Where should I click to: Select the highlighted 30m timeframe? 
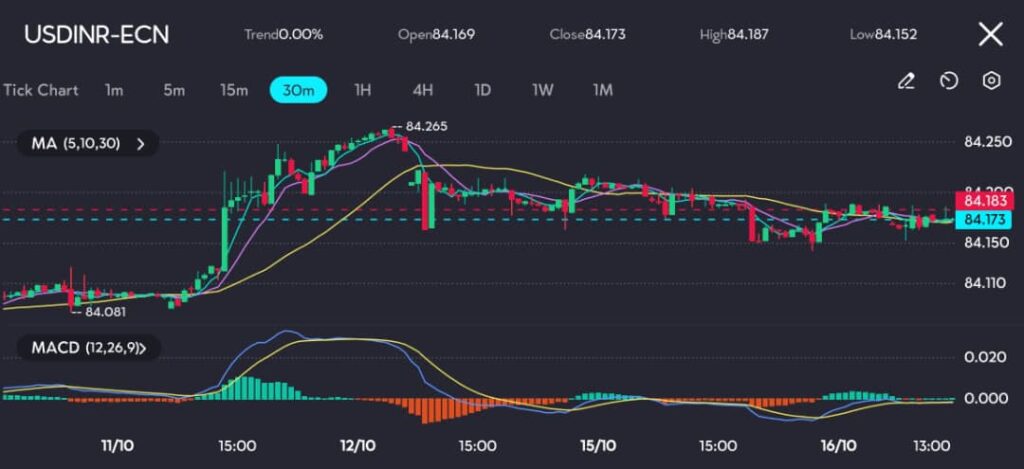[x=298, y=90]
